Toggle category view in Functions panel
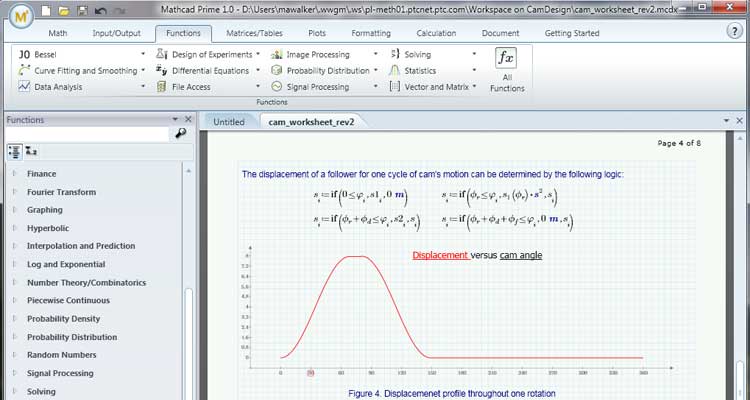Image resolution: width=750 pixels, height=400 pixels. 14,152
